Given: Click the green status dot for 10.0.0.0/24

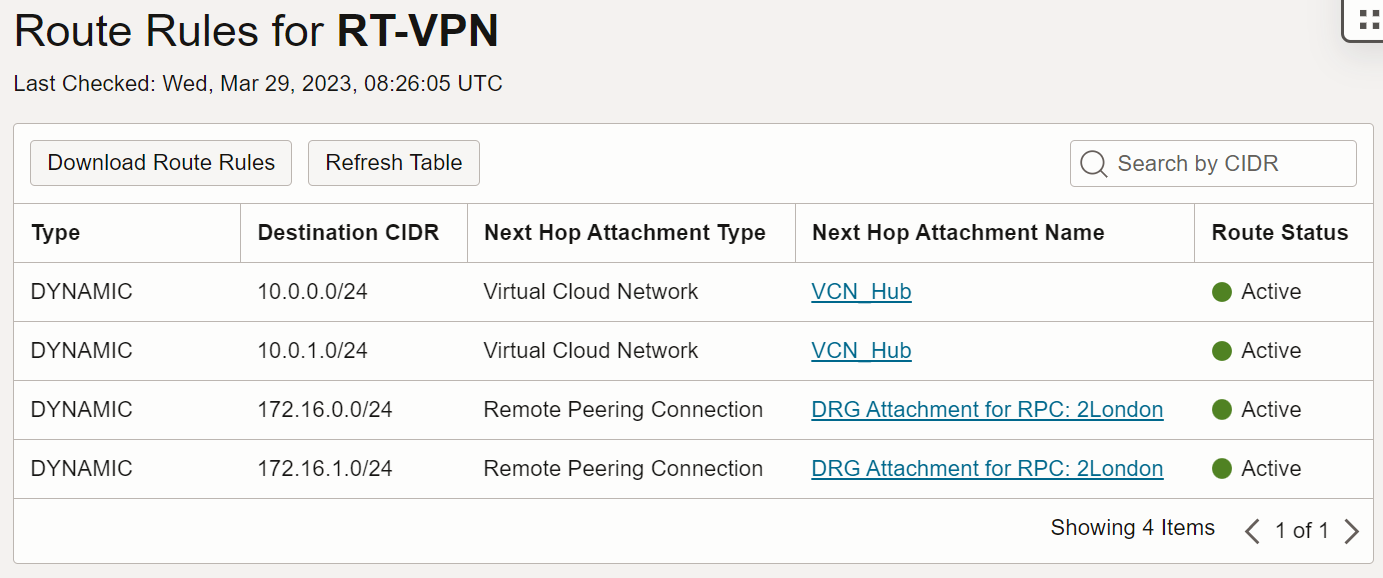Looking at the screenshot, I should tap(1221, 292).
